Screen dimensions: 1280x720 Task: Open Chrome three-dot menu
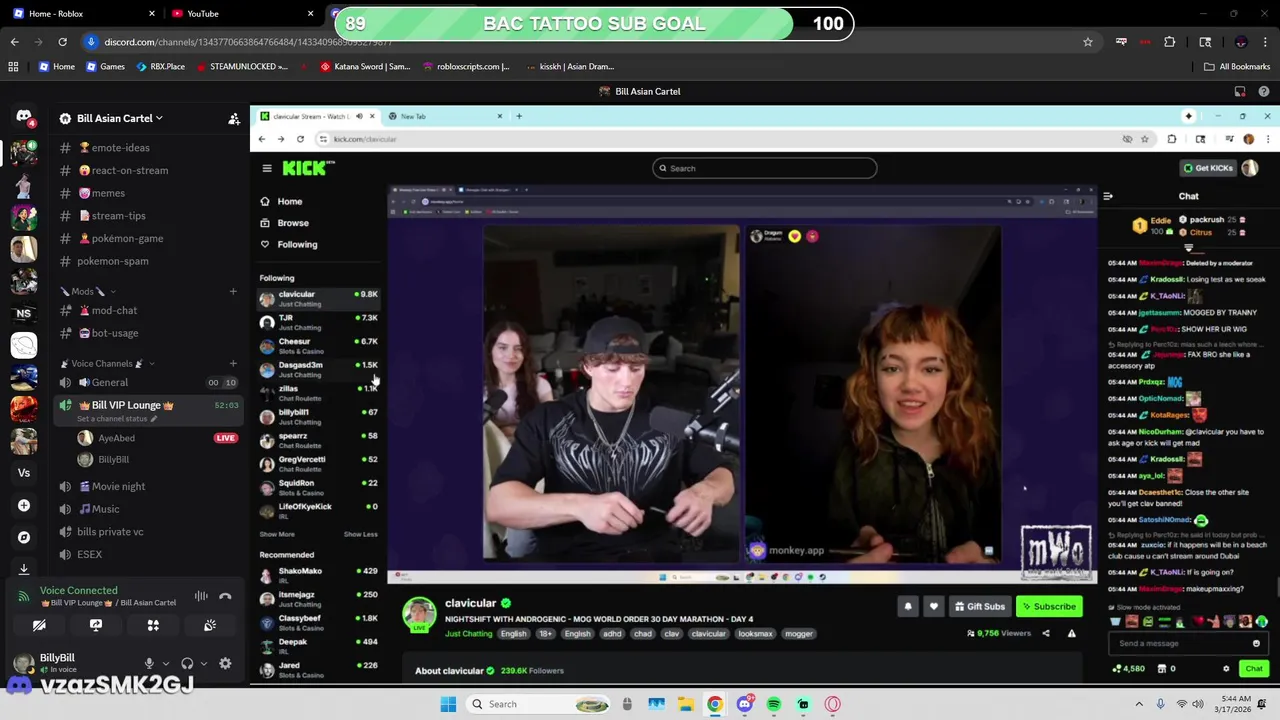(x=1265, y=42)
